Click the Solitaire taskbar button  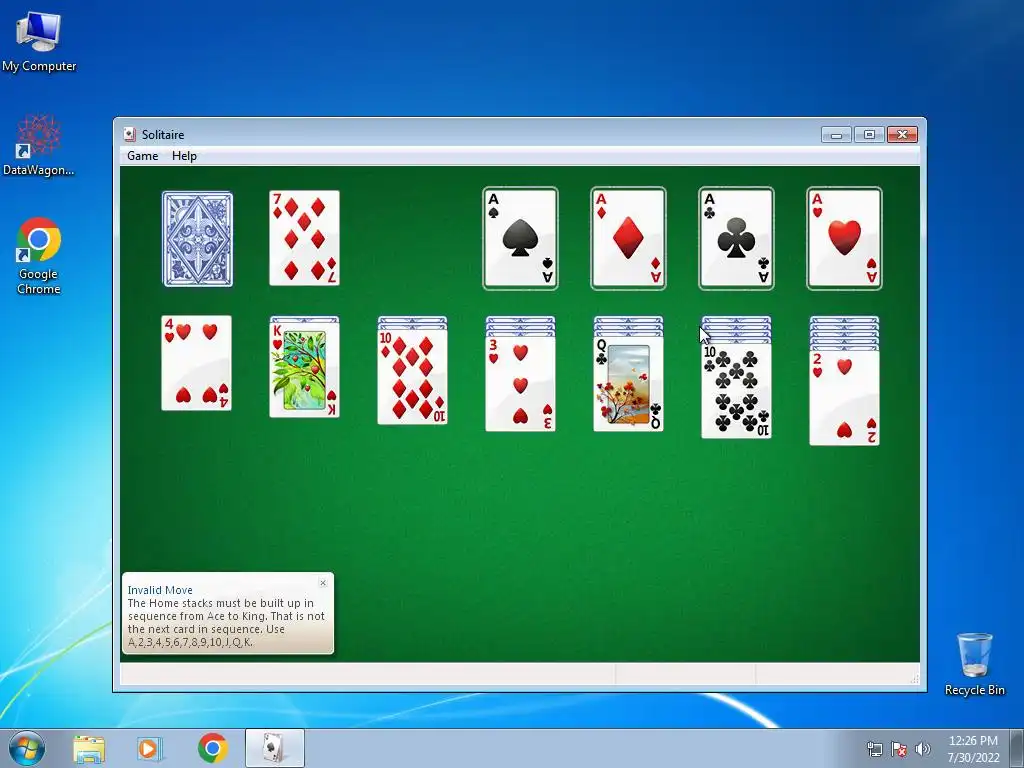click(274, 748)
